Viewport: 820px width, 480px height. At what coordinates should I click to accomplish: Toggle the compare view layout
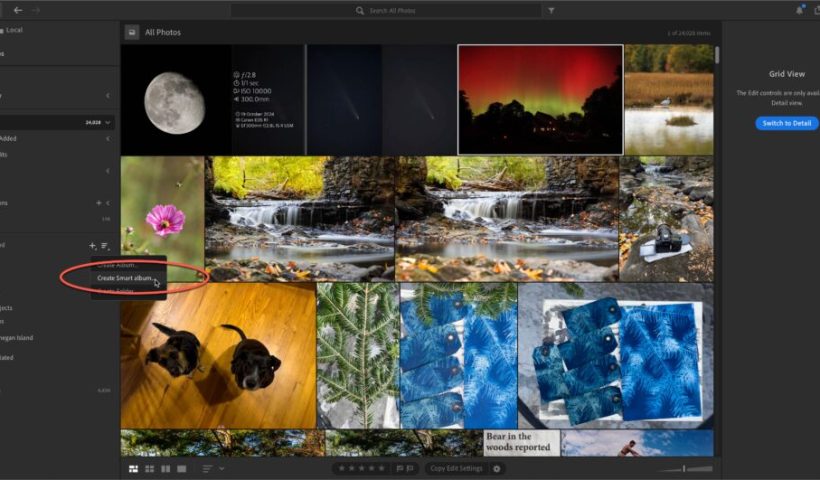point(166,468)
